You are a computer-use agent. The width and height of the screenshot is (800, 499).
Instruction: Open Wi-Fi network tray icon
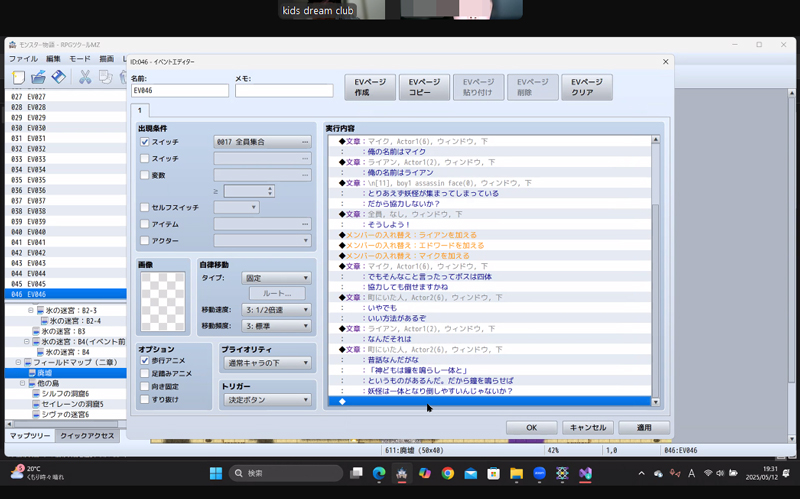(x=708, y=473)
